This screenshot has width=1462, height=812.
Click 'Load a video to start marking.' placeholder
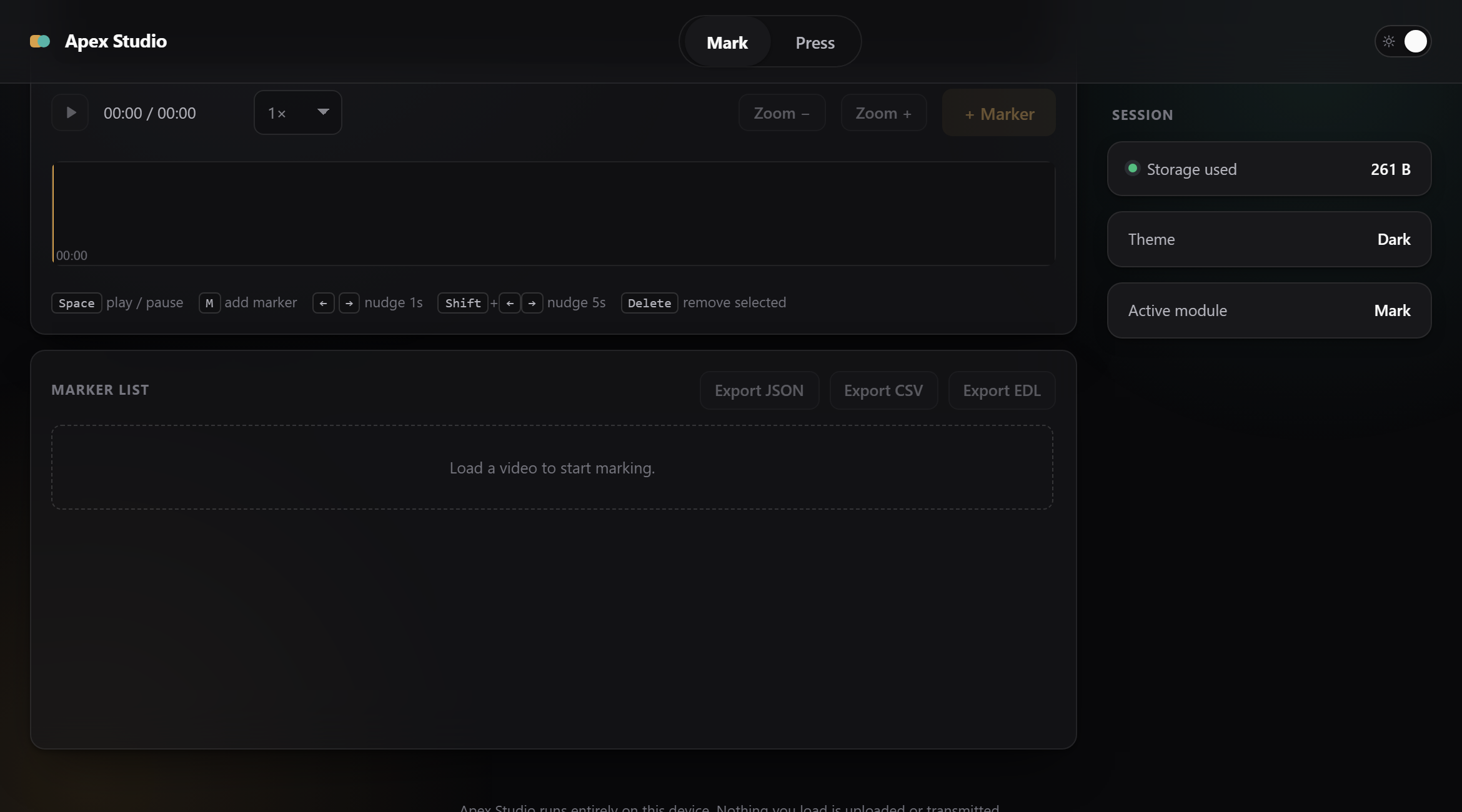[x=552, y=468]
